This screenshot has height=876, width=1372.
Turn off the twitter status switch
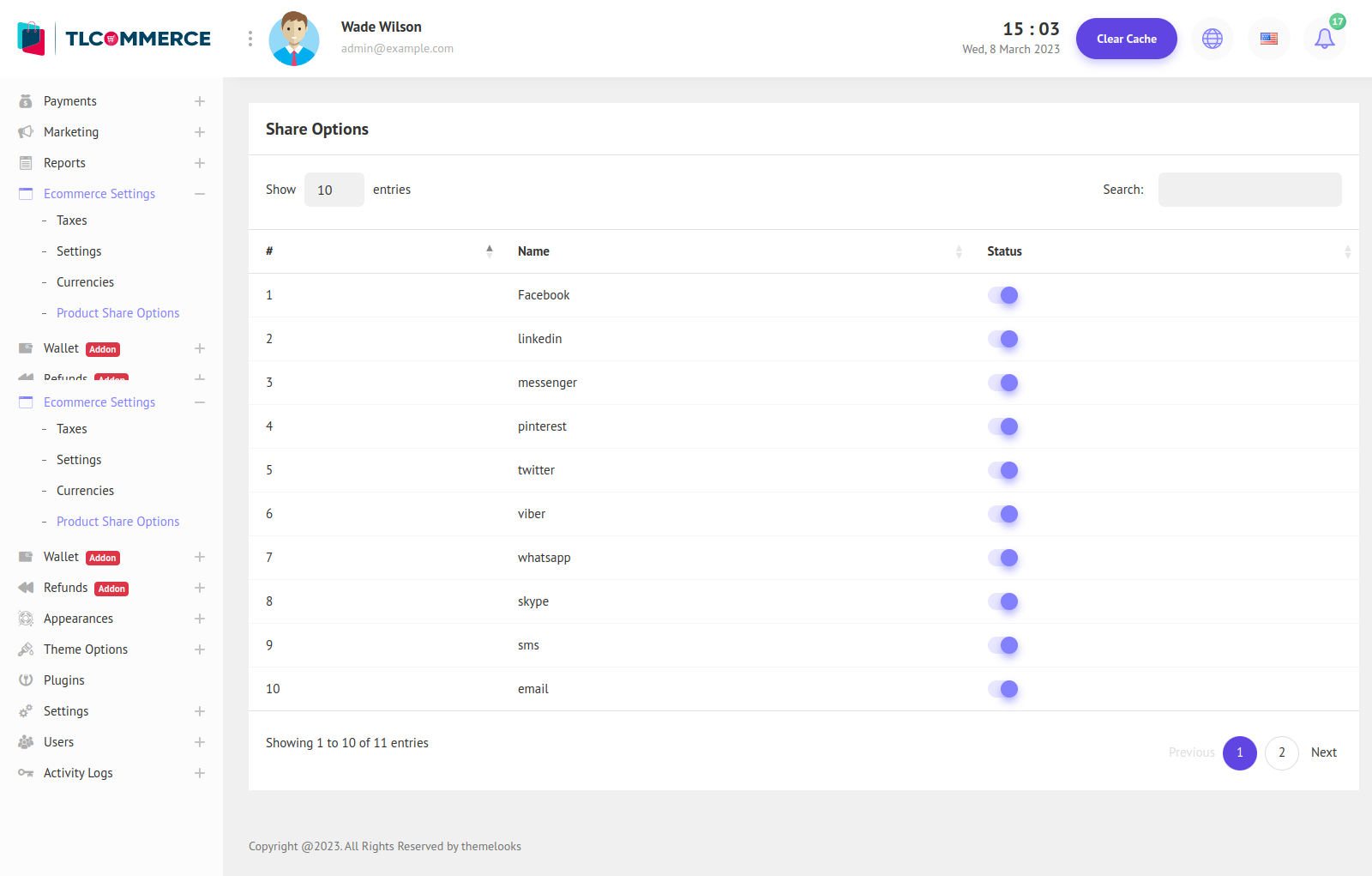[x=1002, y=470]
